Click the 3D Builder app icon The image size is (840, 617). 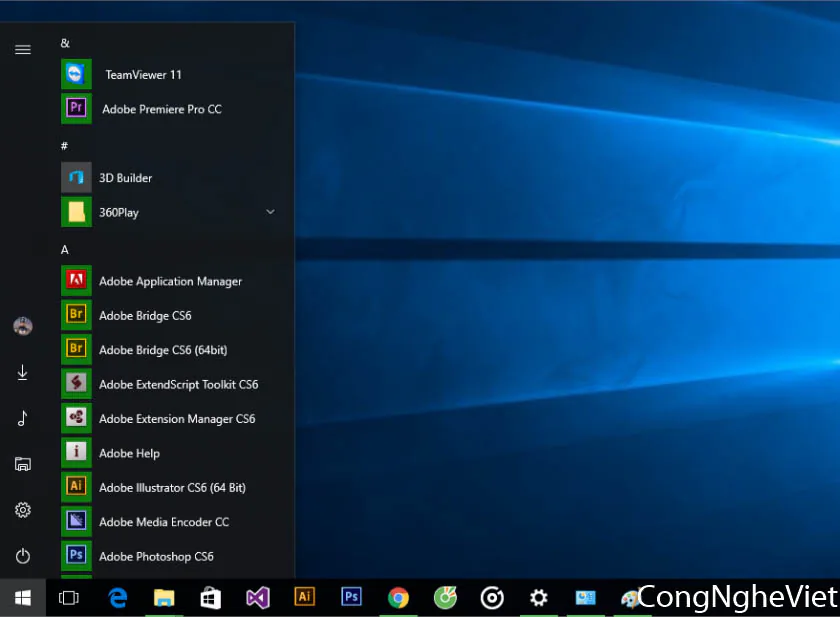click(77, 177)
